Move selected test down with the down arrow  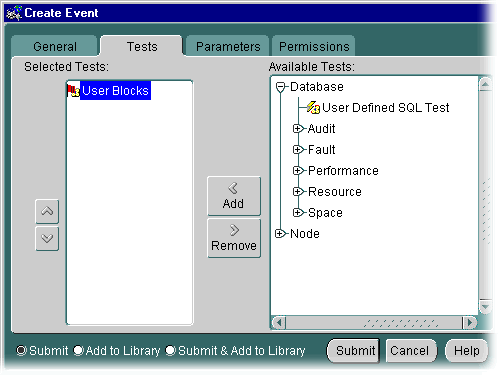pos(47,238)
